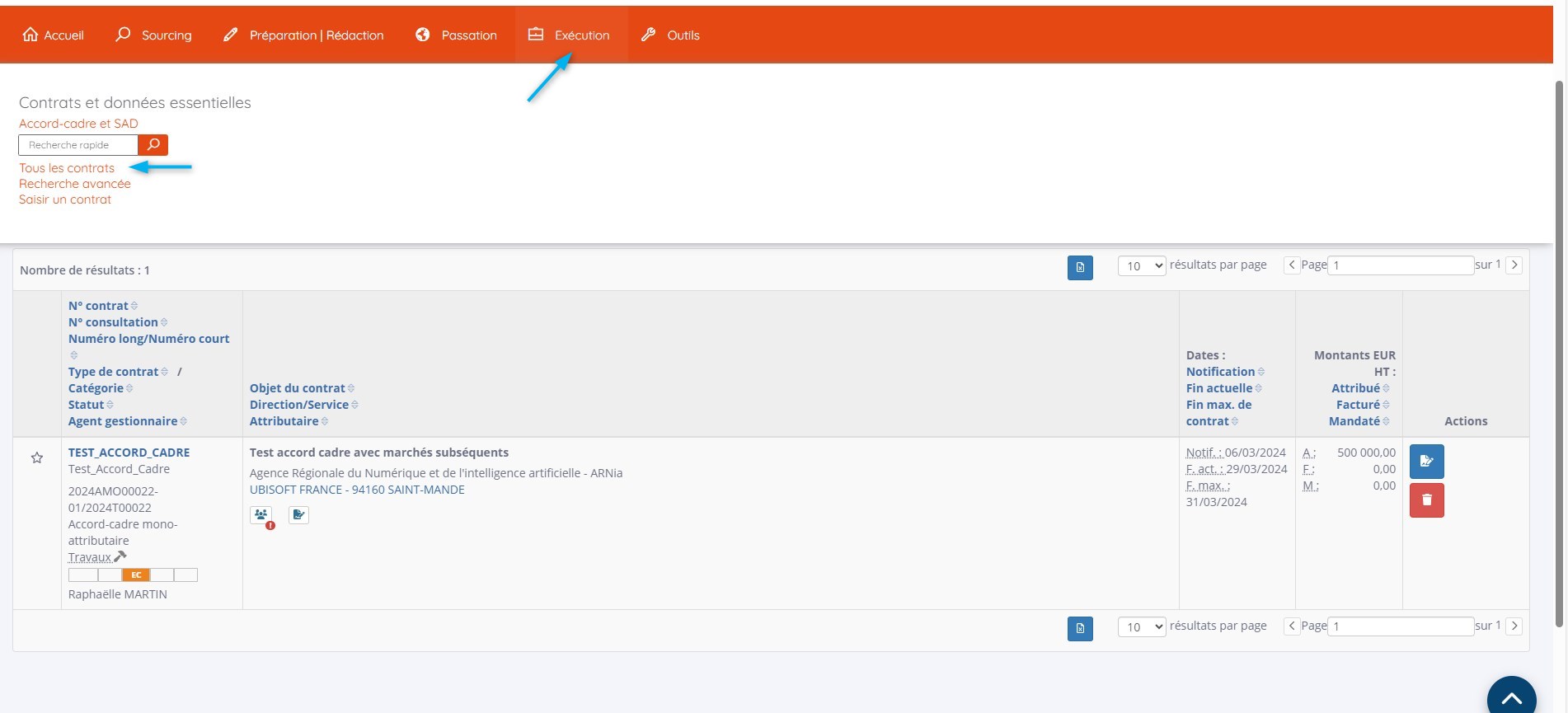Image resolution: width=1568 pixels, height=713 pixels.
Task: Click the Recherche rapide input field
Action: (78, 145)
